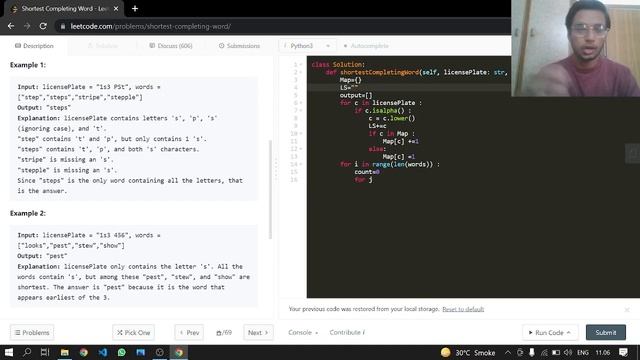Open the network wifi tray icon
640x360 pixels.
(x=544, y=352)
